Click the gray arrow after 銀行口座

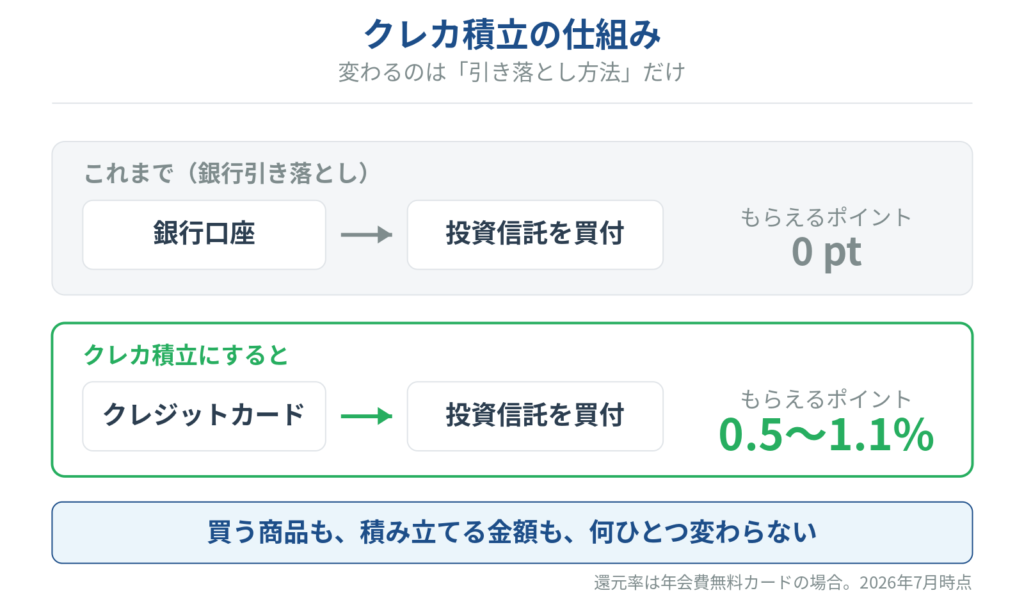pyautogui.click(x=366, y=234)
